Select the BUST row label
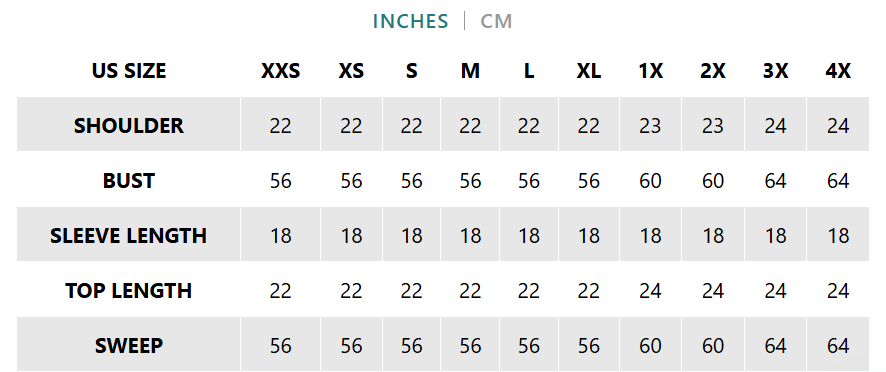This screenshot has width=886, height=372. (x=129, y=181)
